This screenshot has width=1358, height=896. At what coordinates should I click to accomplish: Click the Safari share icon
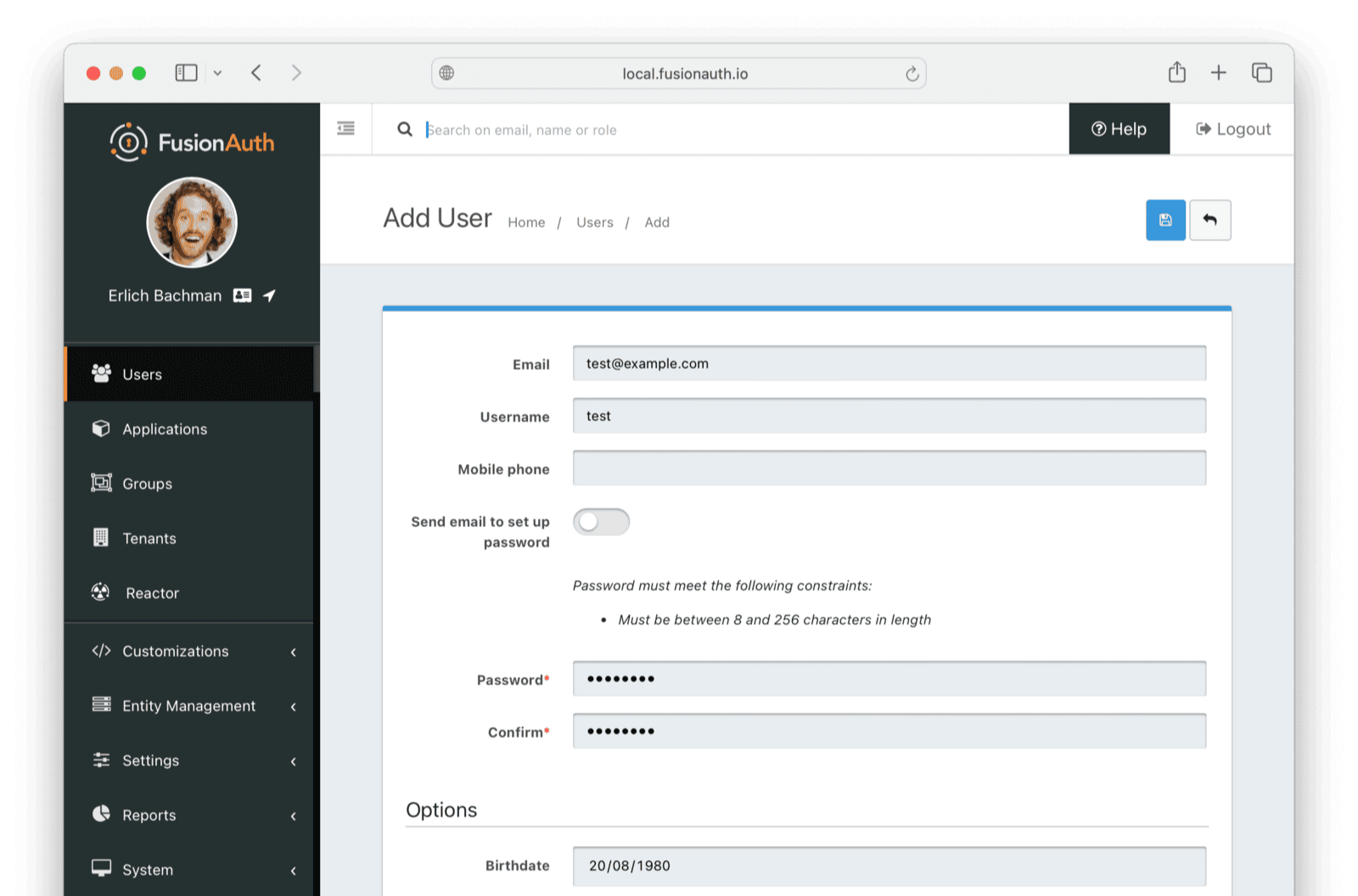click(1176, 73)
